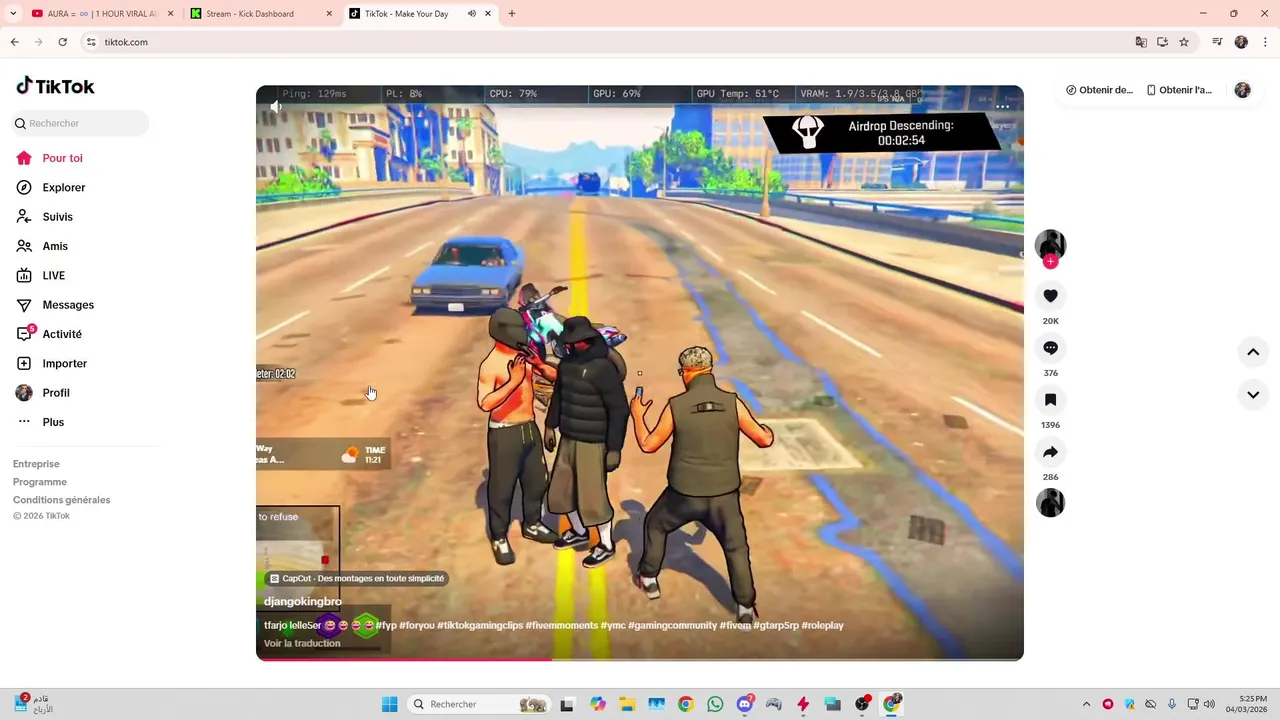
Task: Click the translate page icon
Action: click(x=1141, y=42)
